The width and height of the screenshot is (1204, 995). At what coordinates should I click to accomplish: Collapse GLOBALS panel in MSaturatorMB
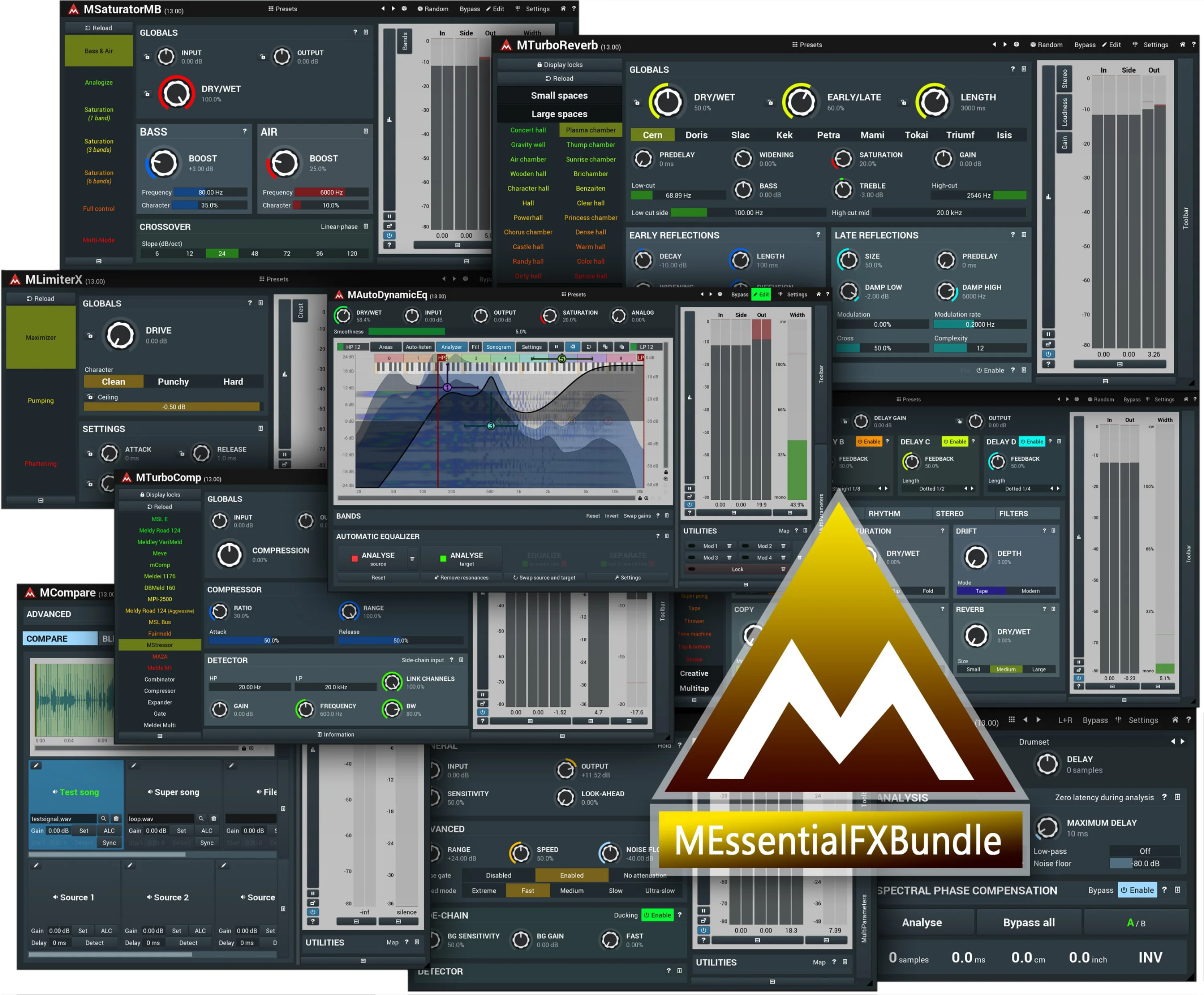366,32
